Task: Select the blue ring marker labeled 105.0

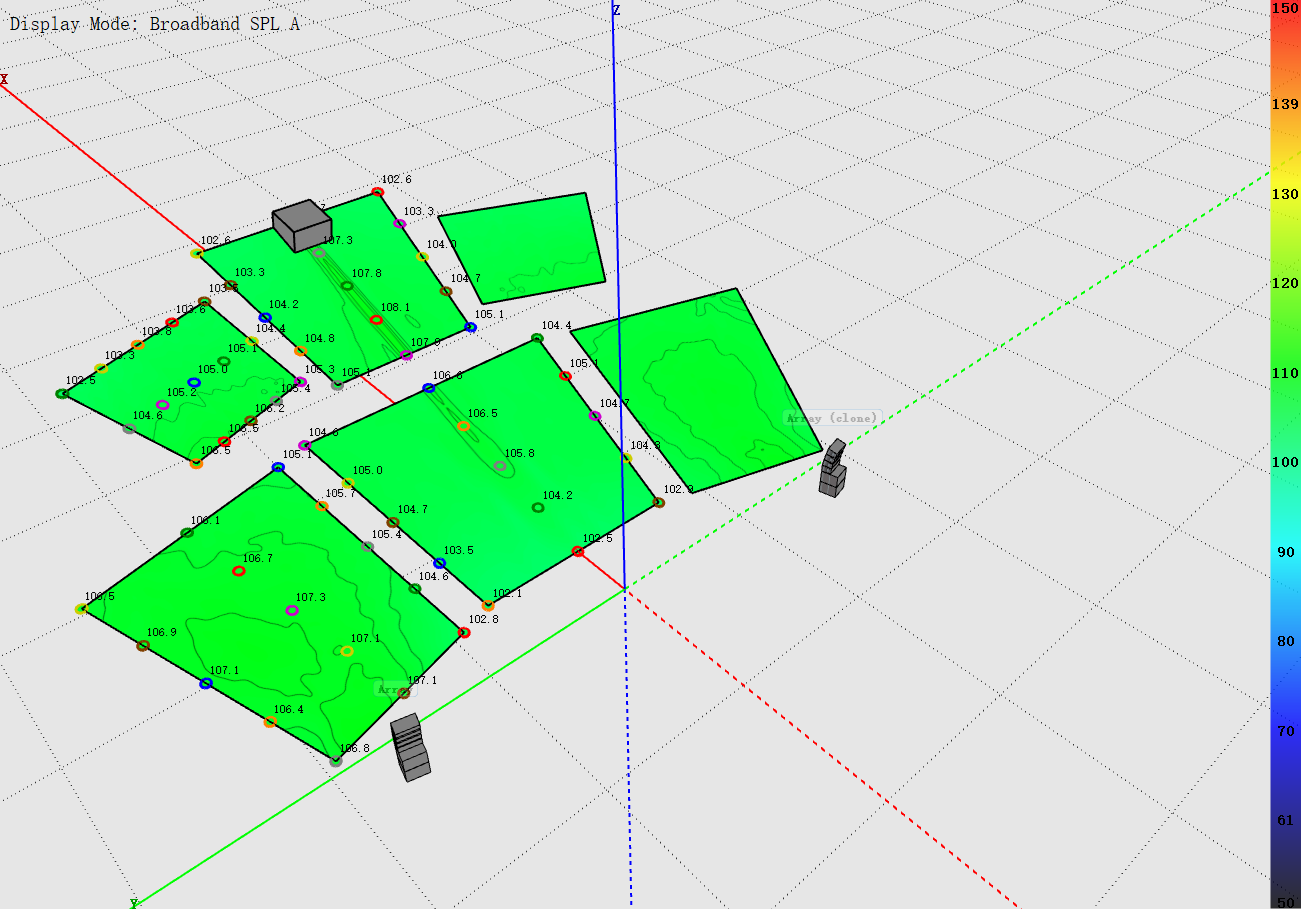Action: tap(194, 382)
